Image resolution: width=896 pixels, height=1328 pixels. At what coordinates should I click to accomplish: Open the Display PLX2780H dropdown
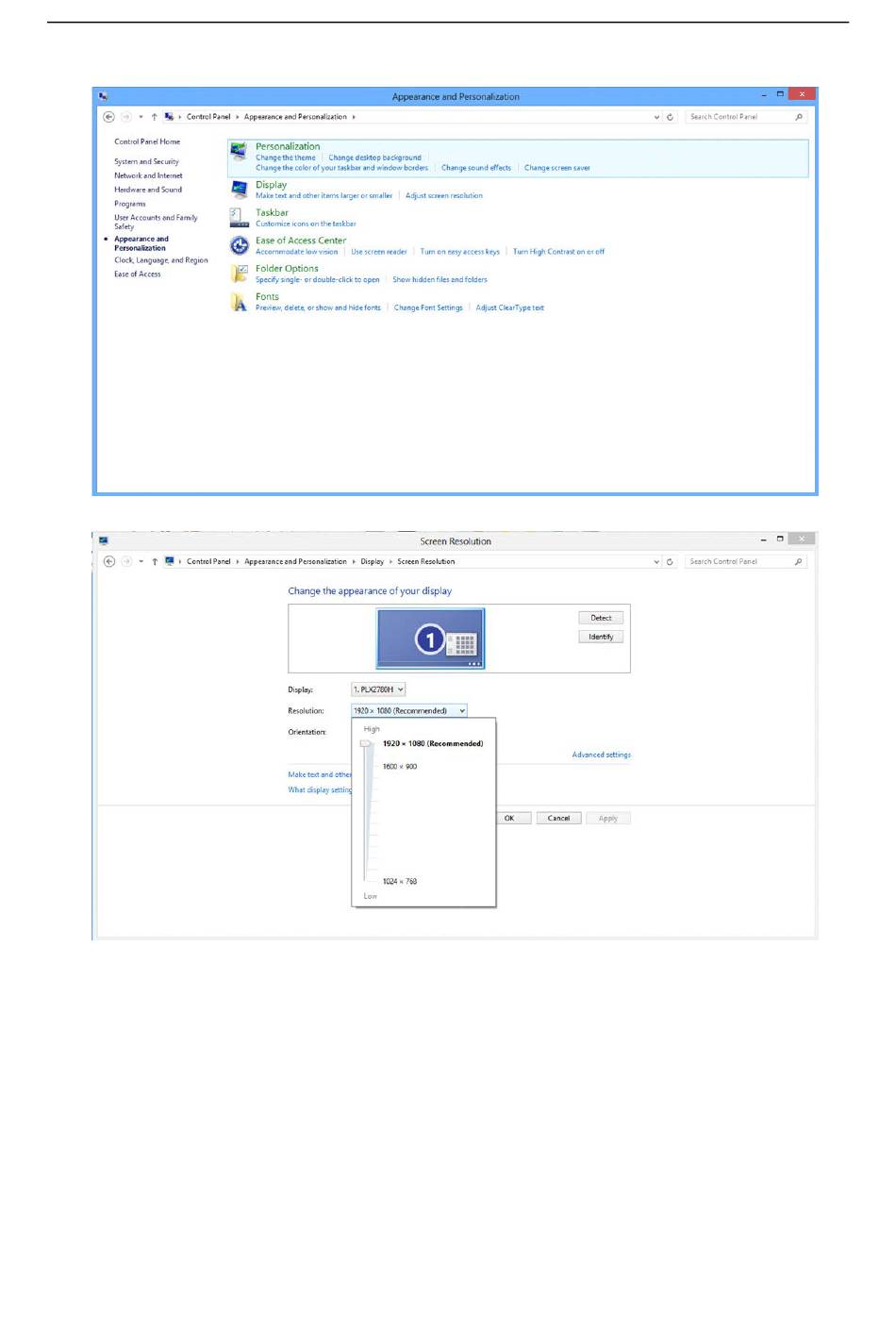coord(378,689)
